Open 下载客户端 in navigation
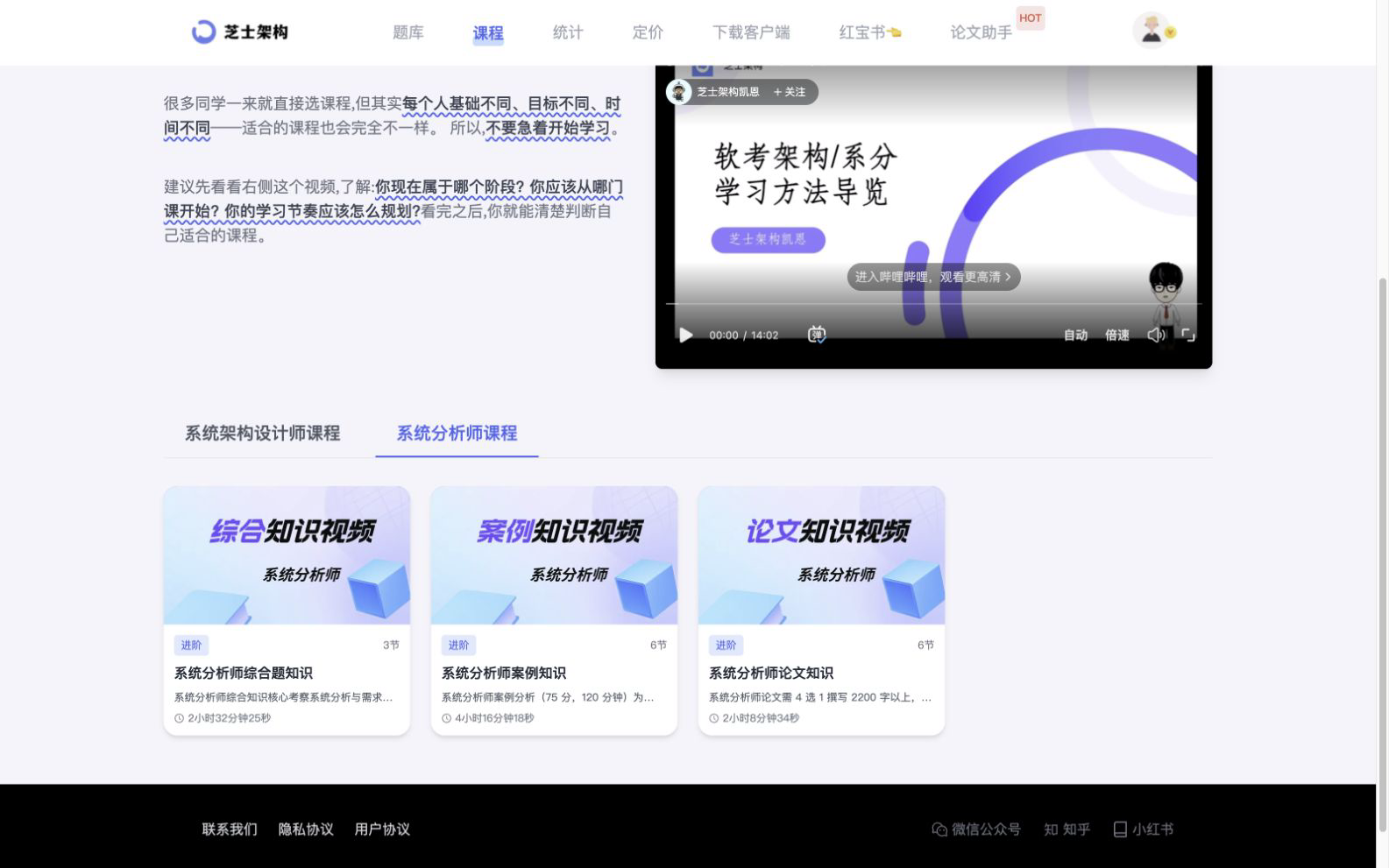The height and width of the screenshot is (868, 1389). coord(751,32)
